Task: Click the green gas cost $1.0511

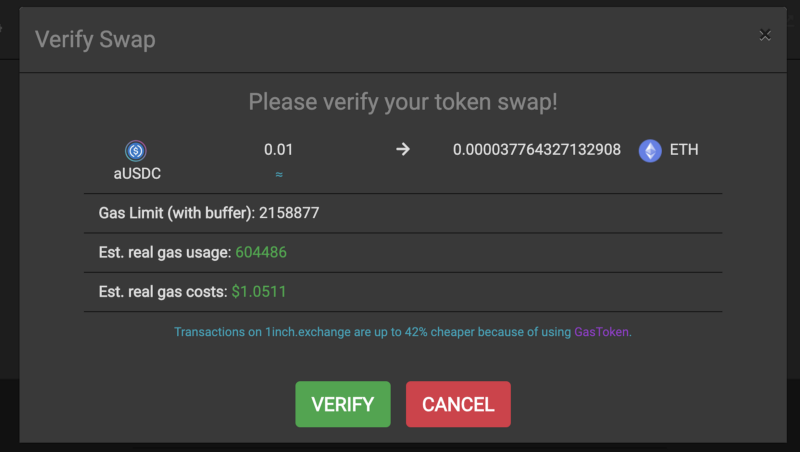Action: [x=259, y=292]
